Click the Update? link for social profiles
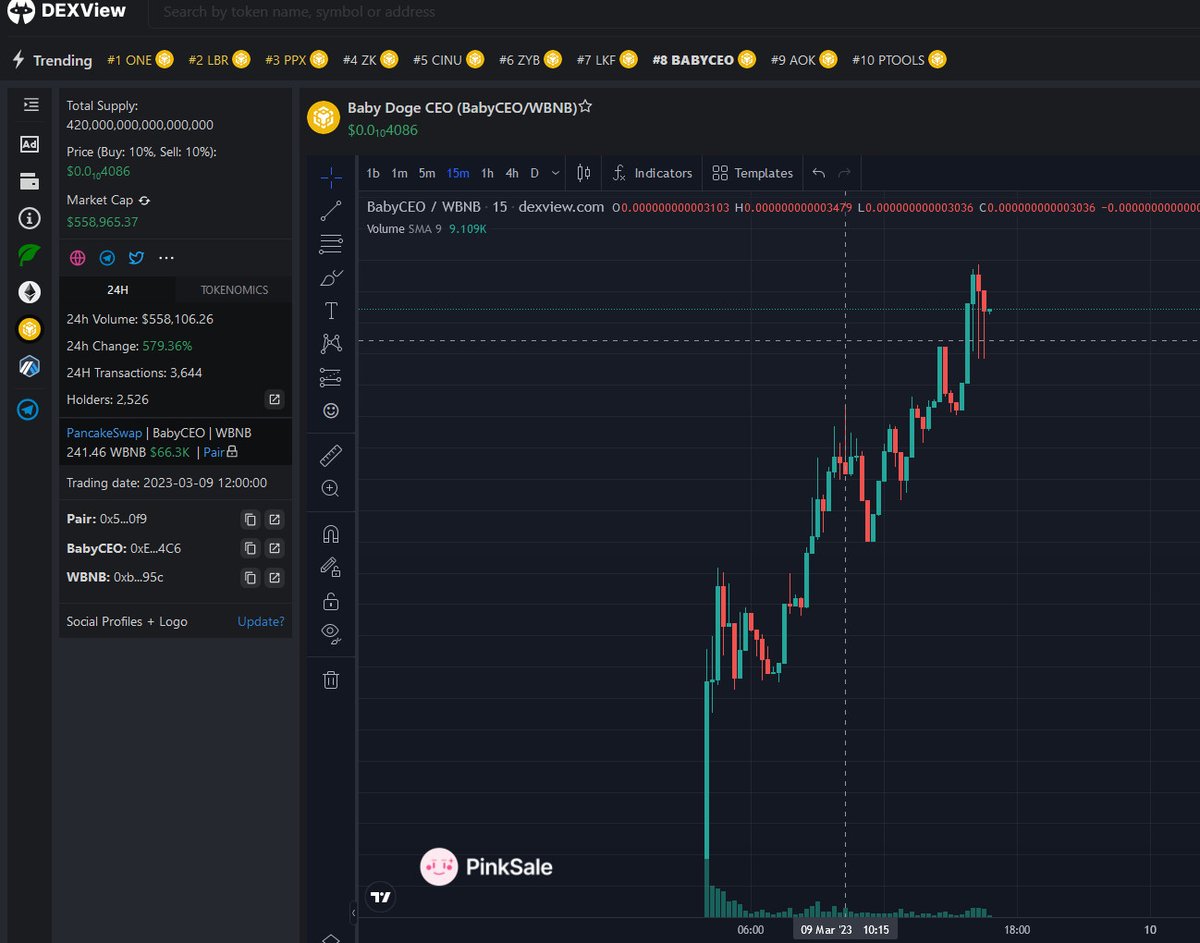Viewport: 1200px width, 943px height. click(x=261, y=621)
